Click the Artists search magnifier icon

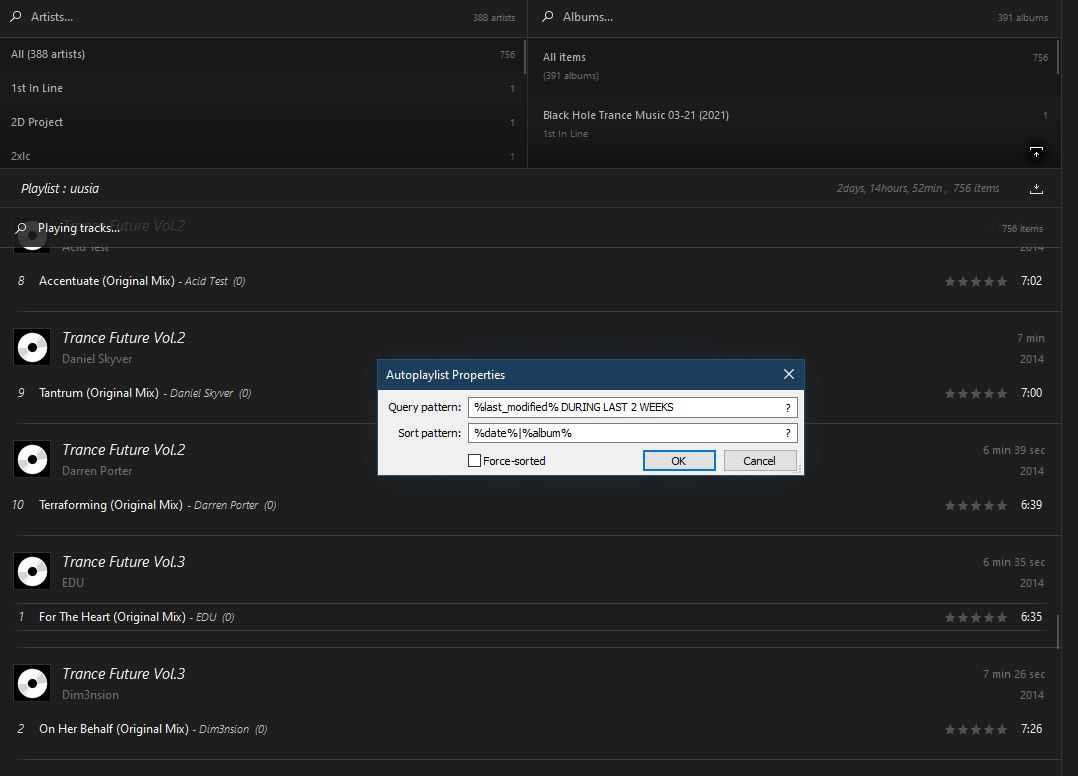(16, 16)
